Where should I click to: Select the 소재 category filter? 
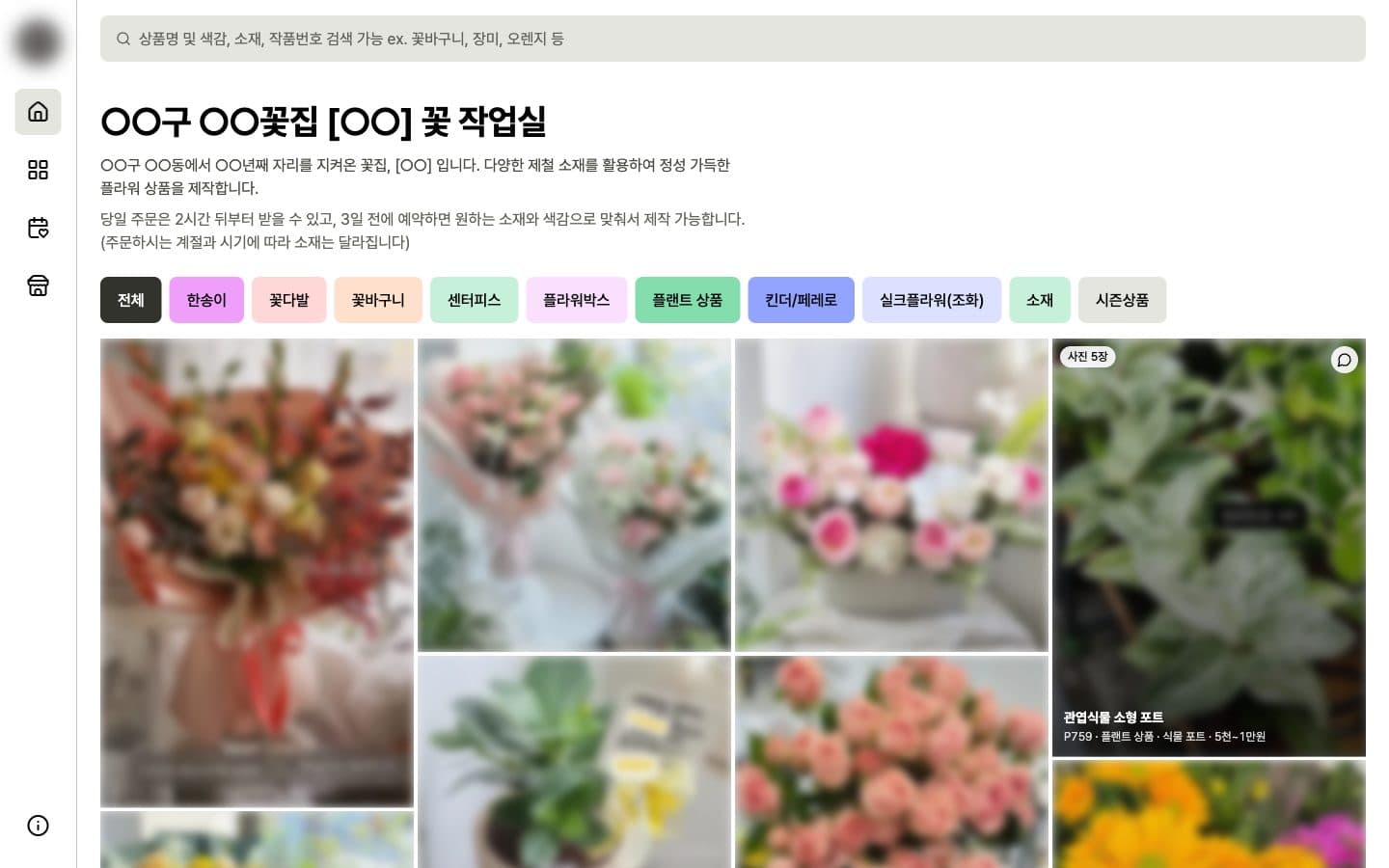pos(1040,300)
